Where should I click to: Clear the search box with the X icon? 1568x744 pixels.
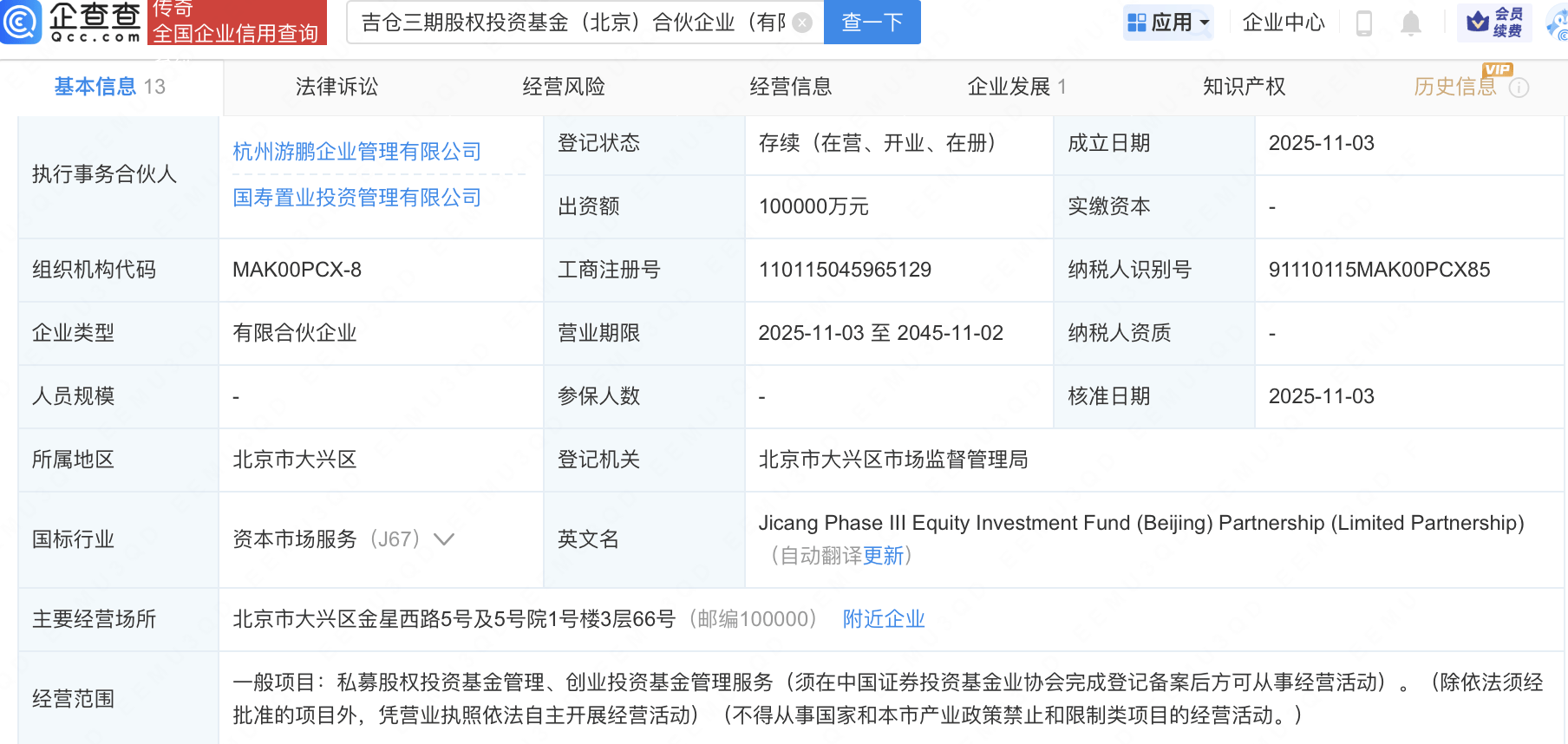(x=803, y=23)
